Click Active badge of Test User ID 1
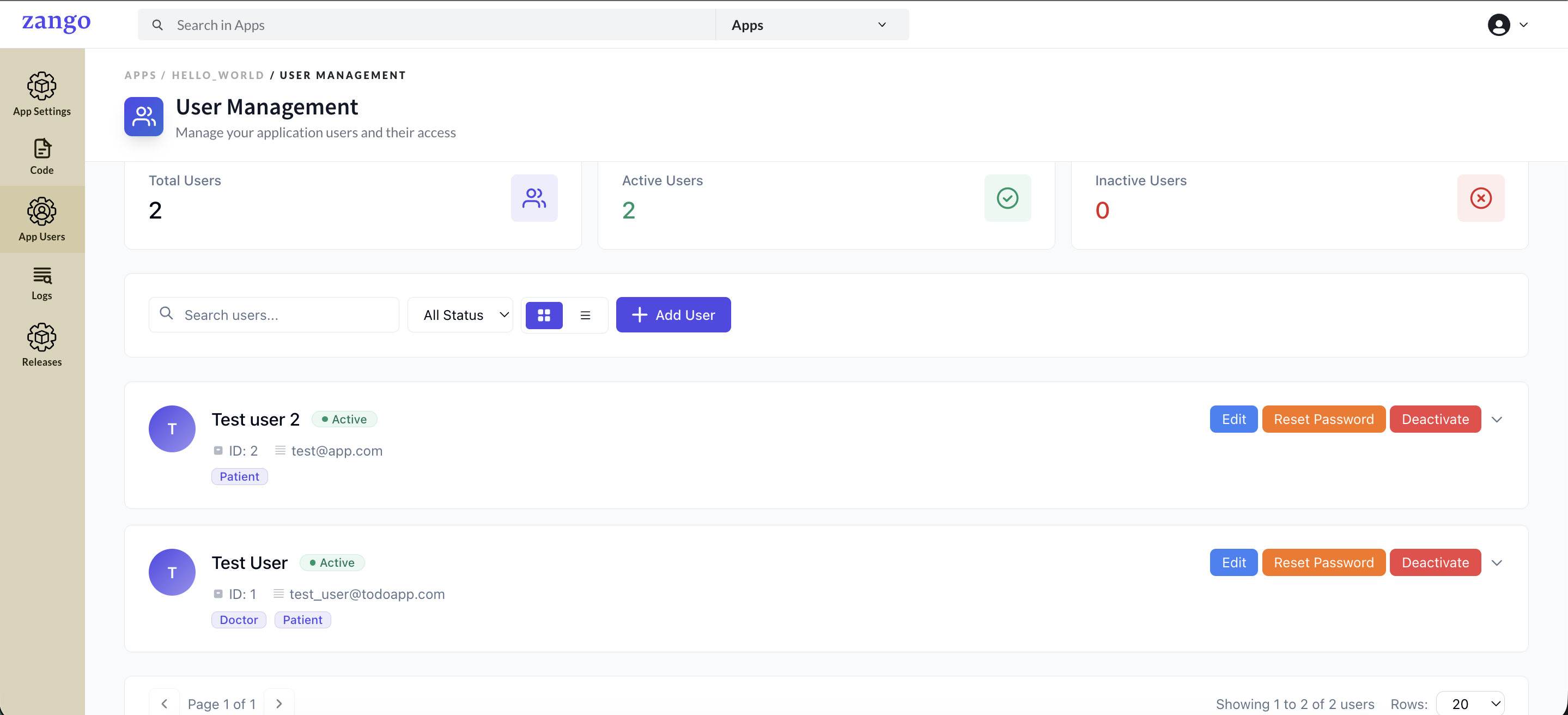The image size is (1568, 715). tap(332, 562)
